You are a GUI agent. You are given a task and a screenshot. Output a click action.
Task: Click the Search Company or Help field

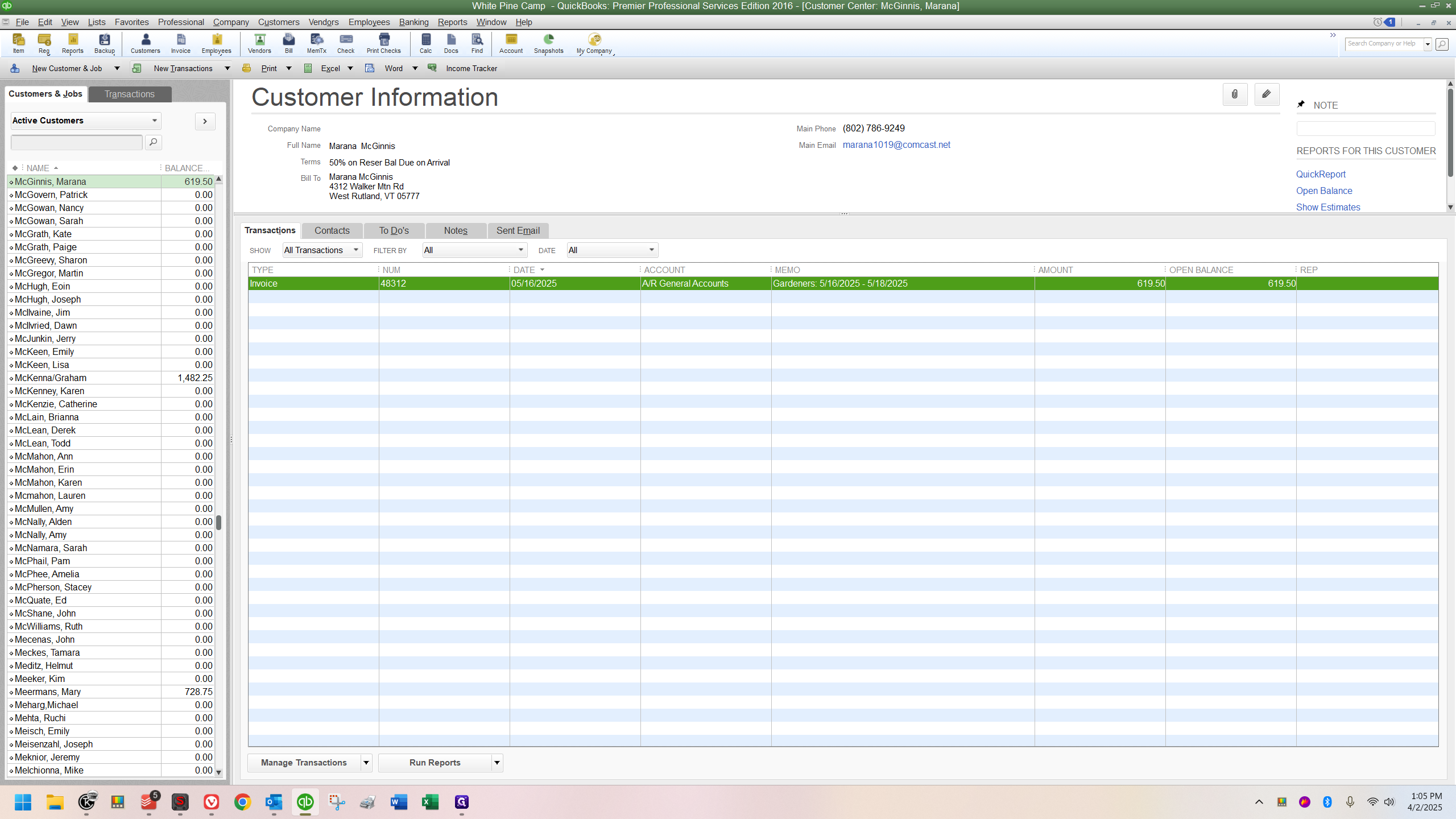1384,44
